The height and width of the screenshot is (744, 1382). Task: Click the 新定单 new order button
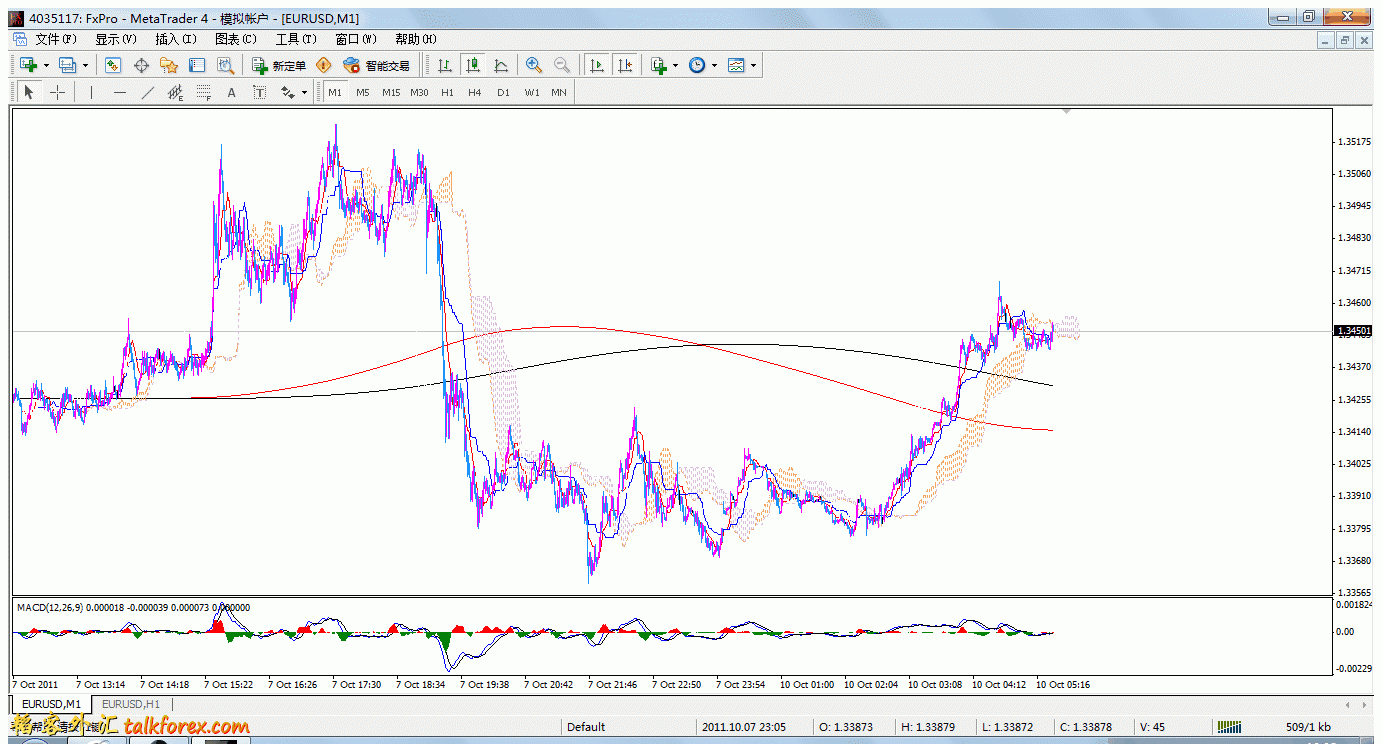(279, 65)
